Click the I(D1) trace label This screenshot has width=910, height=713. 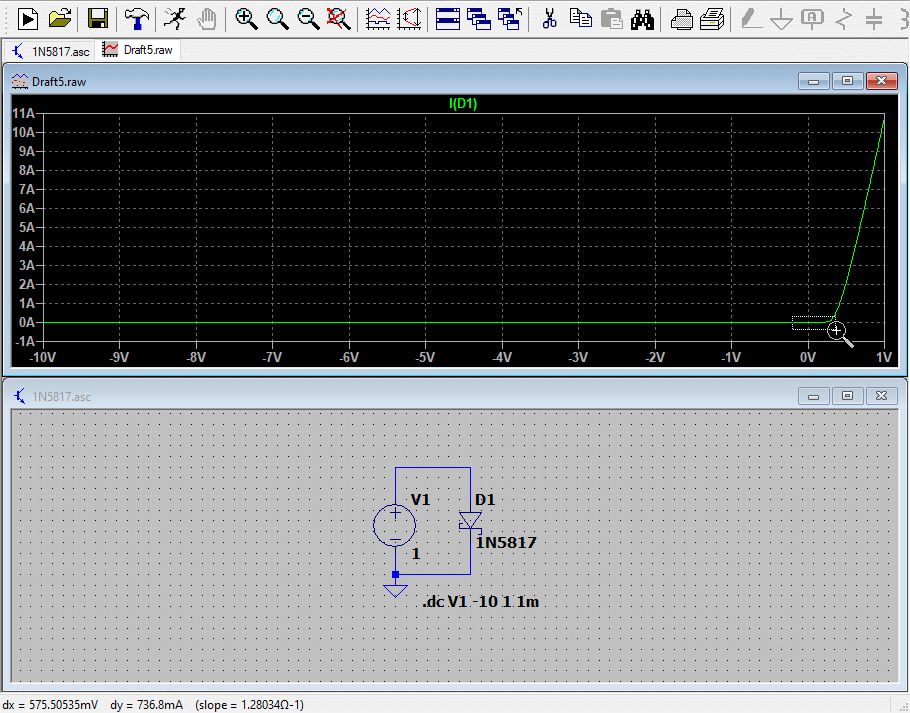coord(463,103)
